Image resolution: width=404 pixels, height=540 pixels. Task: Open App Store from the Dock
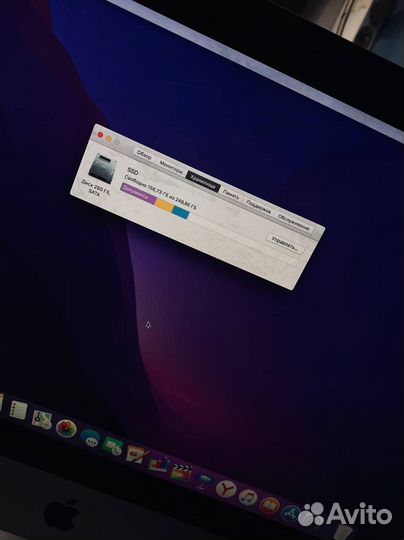click(x=290, y=513)
